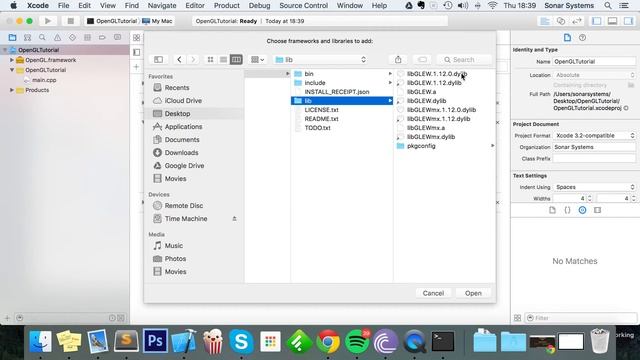Click the Open button
640x360 pixels.
pyautogui.click(x=473, y=293)
